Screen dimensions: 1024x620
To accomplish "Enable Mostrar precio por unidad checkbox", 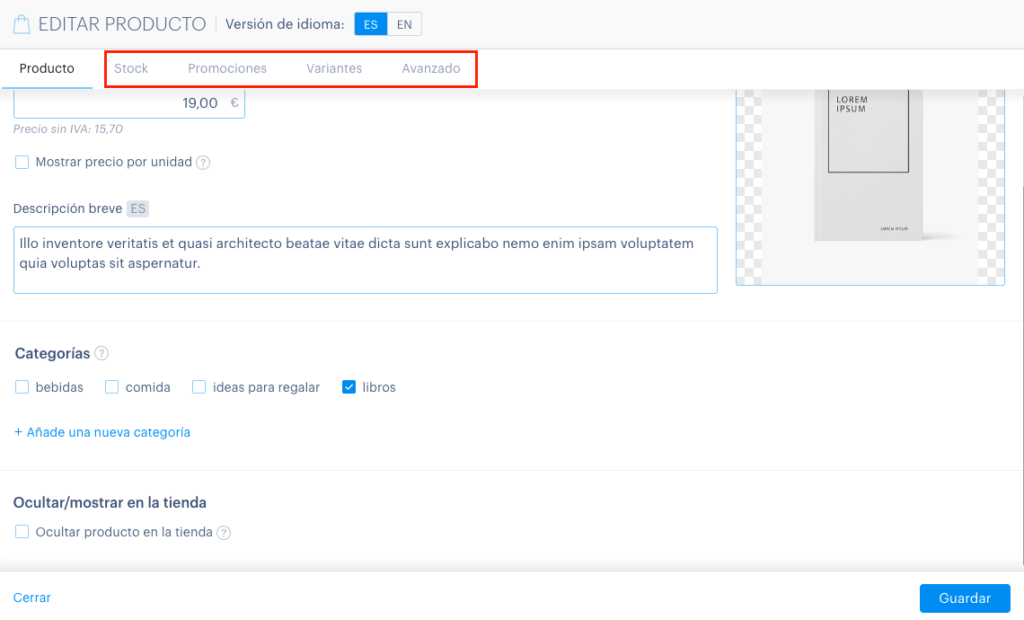I will click(22, 162).
